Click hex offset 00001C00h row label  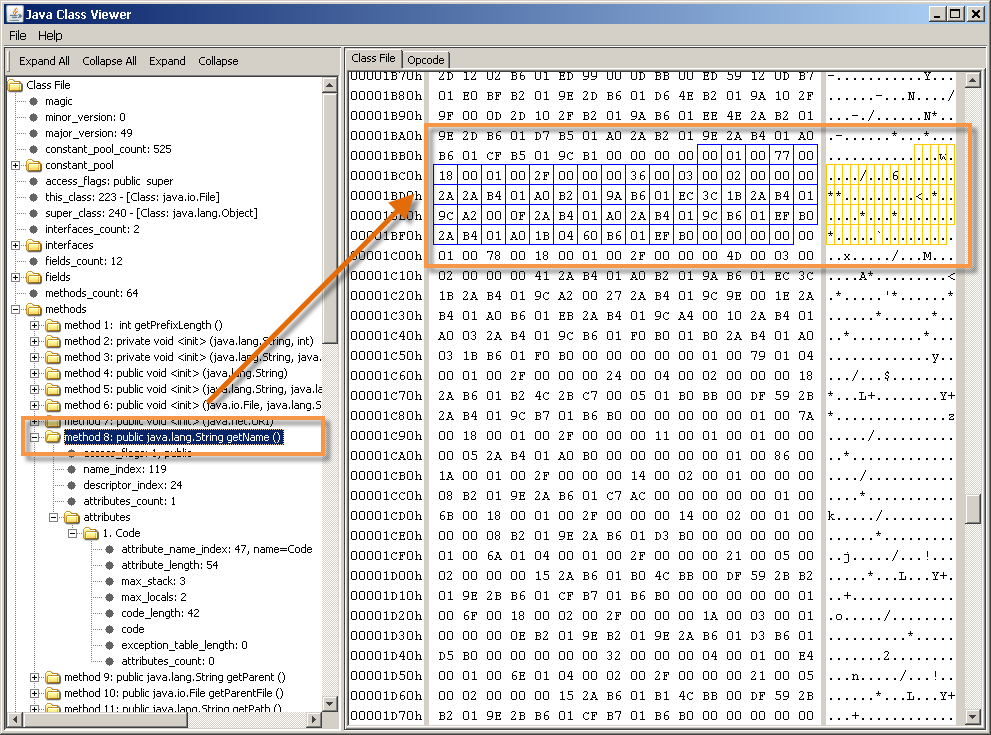point(386,256)
